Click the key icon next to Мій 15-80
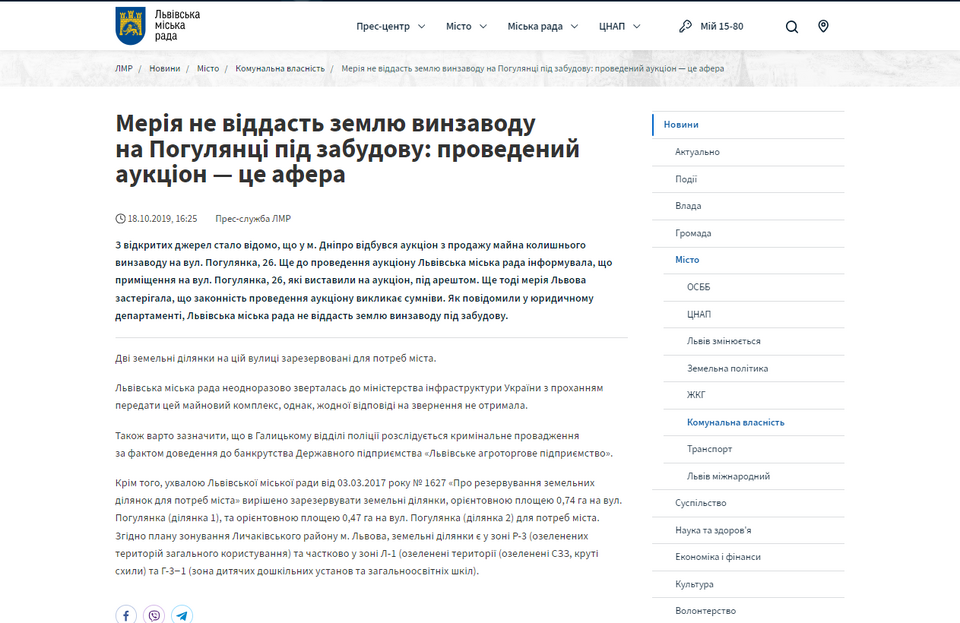 coord(685,26)
